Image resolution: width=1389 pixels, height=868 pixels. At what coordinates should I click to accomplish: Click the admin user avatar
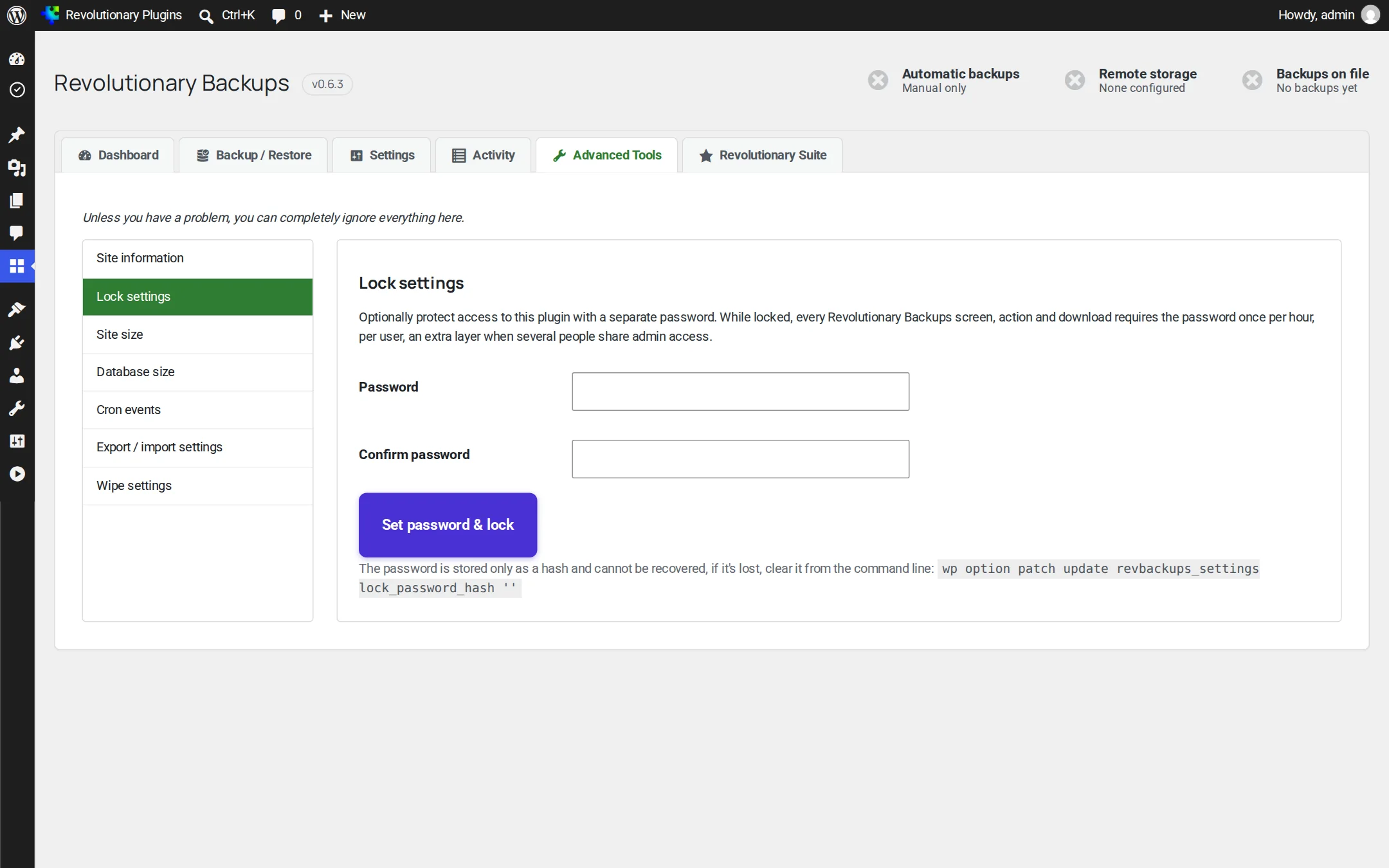point(1370,15)
